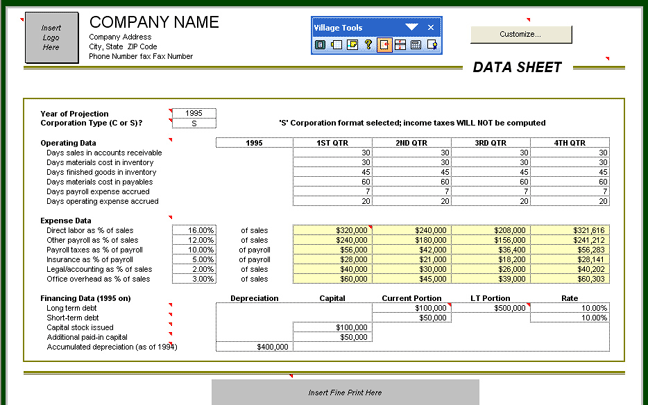Click the Insert Logo Here placeholder

[50, 38]
